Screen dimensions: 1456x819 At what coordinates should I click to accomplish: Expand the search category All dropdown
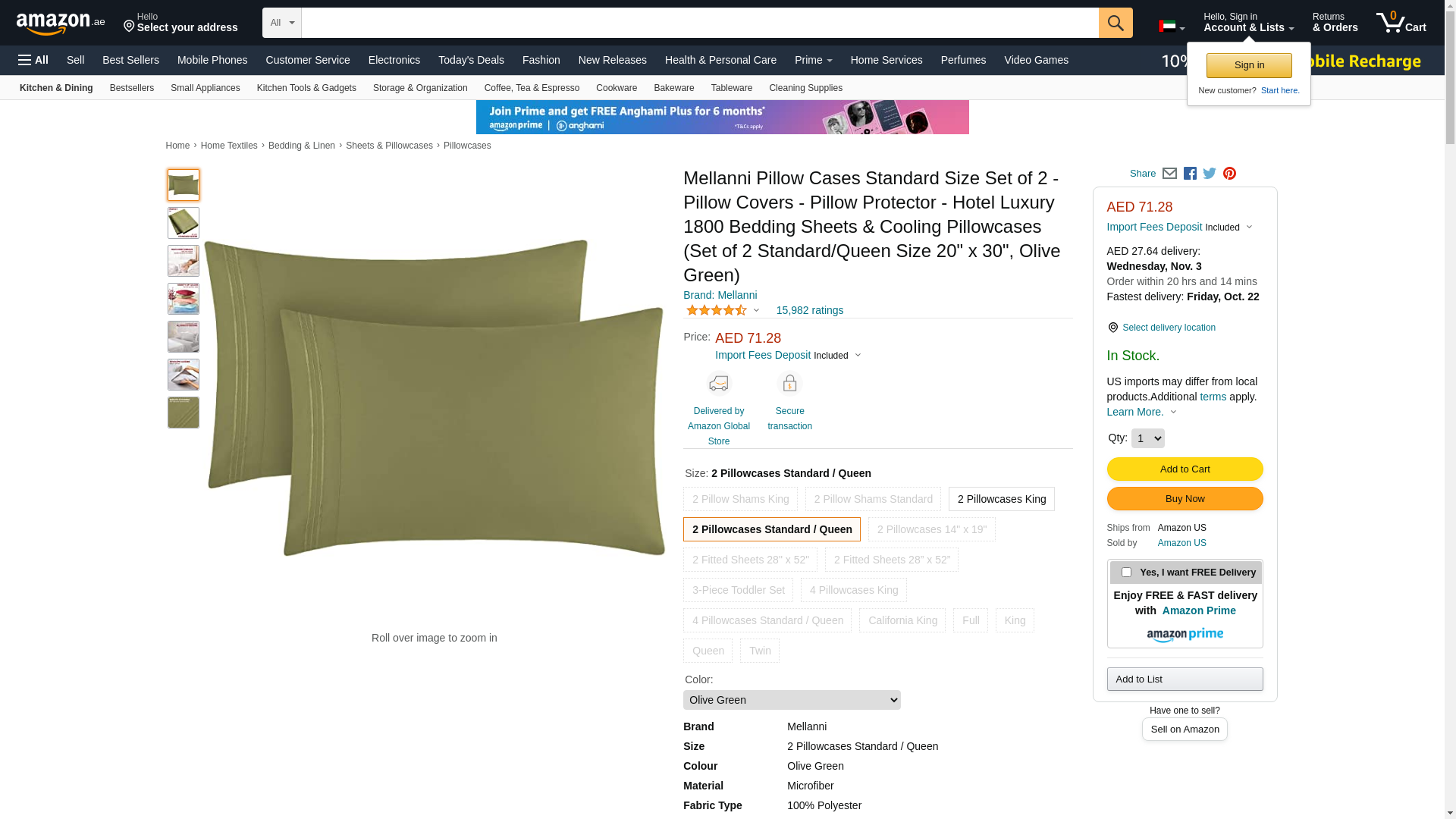(x=281, y=23)
